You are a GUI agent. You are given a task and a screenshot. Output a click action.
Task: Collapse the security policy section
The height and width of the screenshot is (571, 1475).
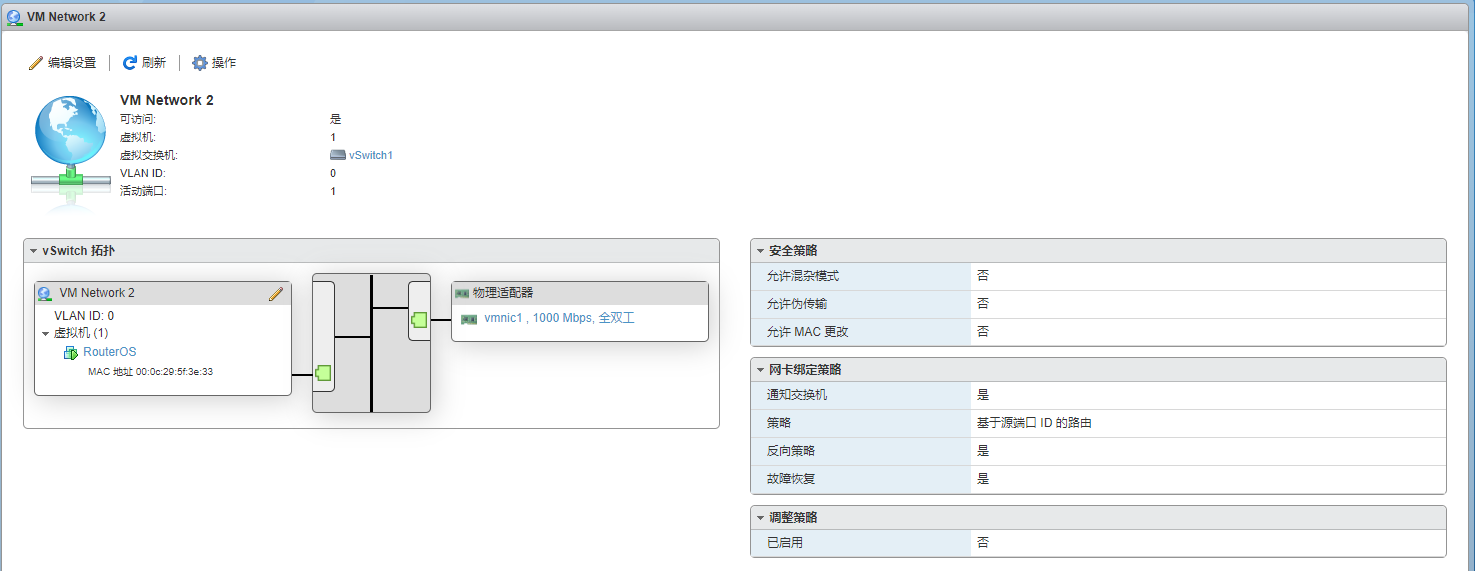pos(760,251)
